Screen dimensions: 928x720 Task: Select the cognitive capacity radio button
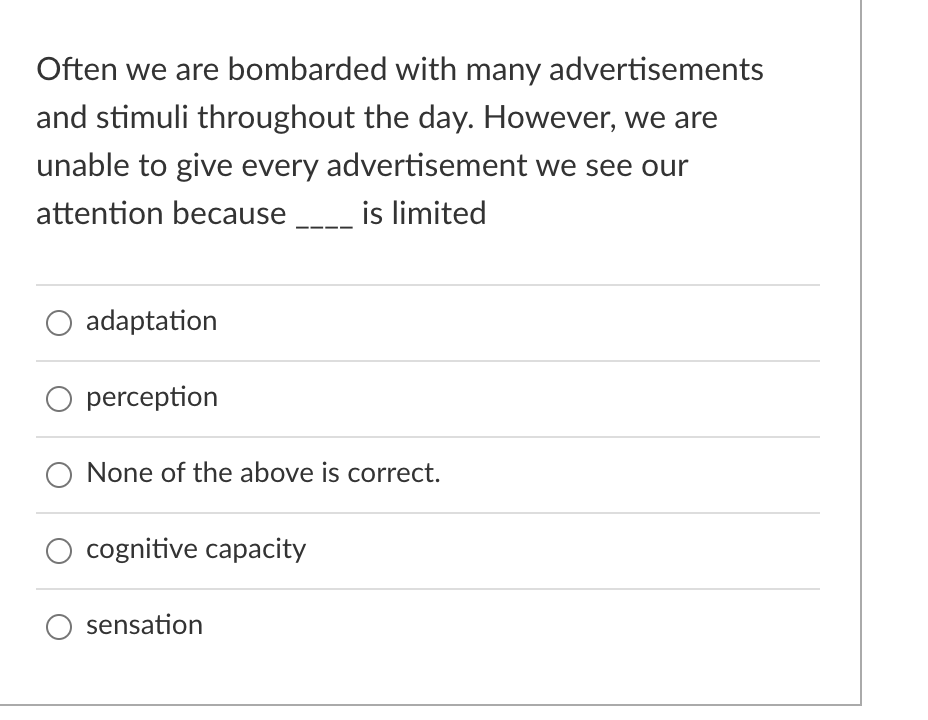coord(59,550)
